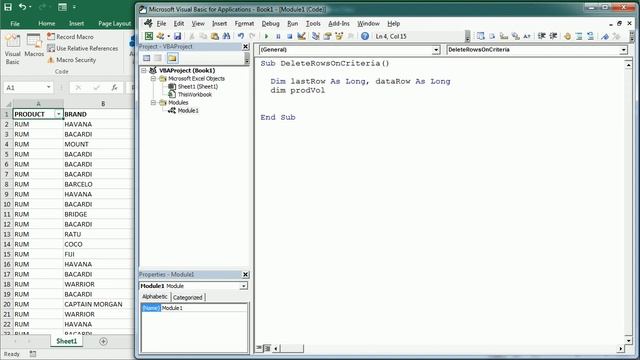Screen dimensions: 640x360
Task: Click the Break (pause) toolbar icon
Action: click(x=278, y=36)
